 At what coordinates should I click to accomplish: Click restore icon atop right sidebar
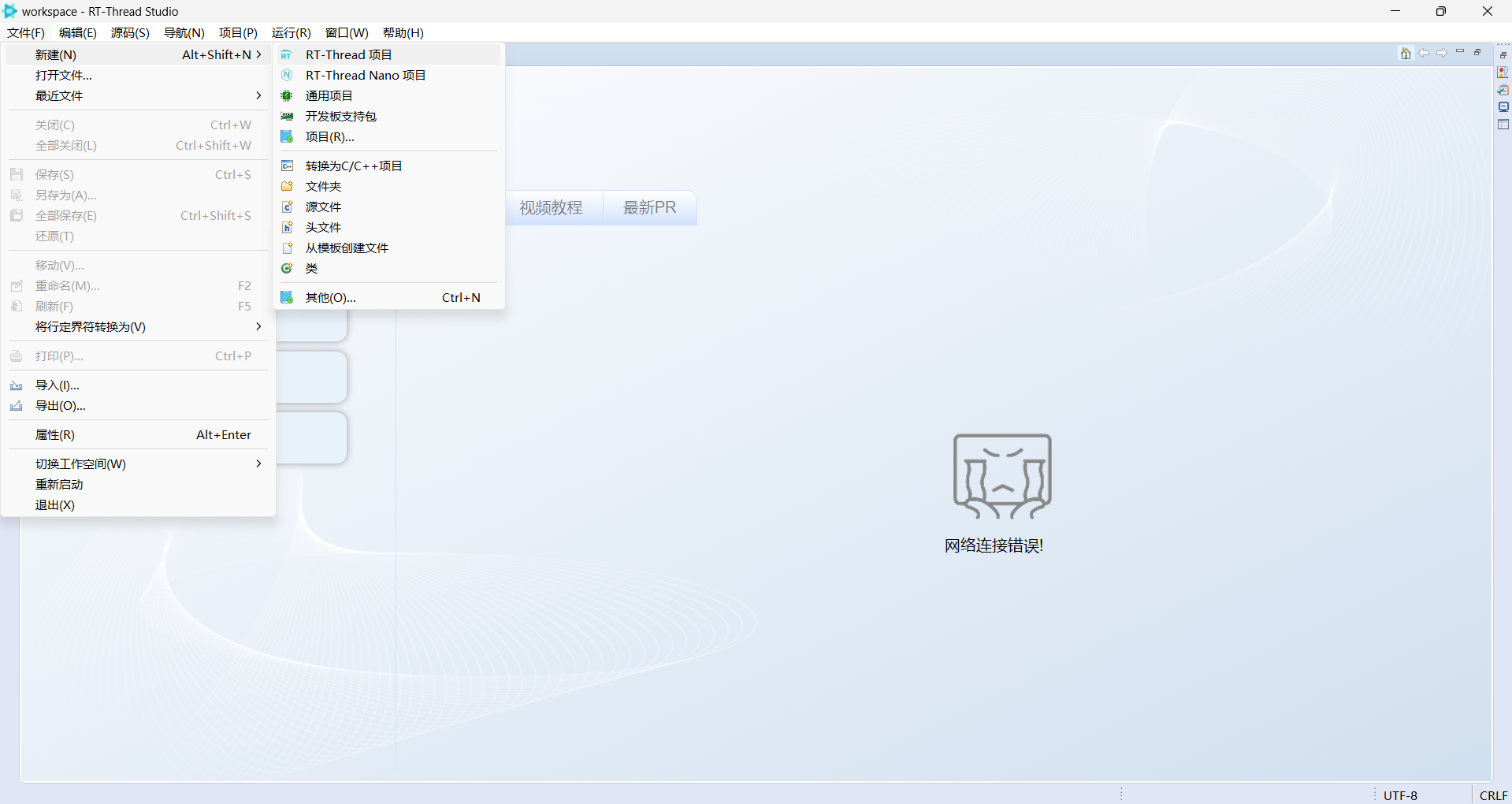tap(1503, 55)
